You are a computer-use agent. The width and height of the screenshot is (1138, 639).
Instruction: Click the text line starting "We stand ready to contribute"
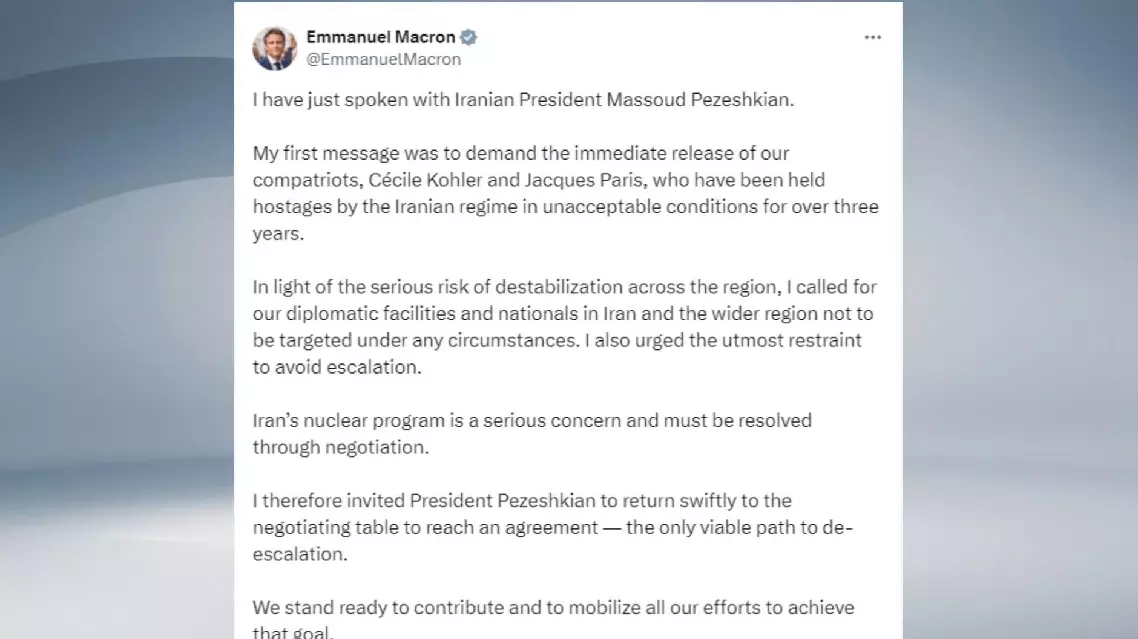(x=553, y=607)
